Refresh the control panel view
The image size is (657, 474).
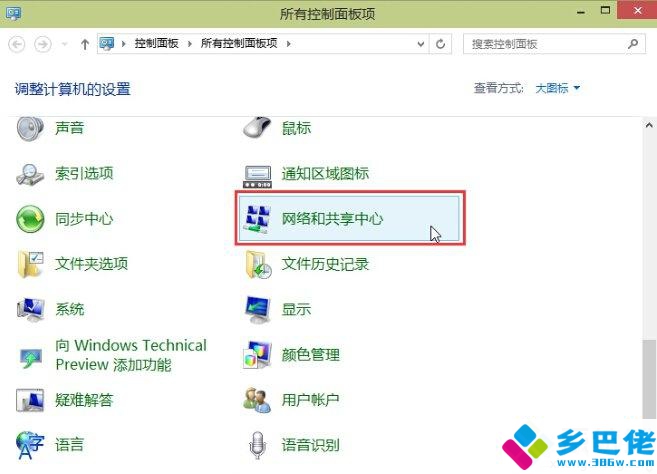point(440,44)
